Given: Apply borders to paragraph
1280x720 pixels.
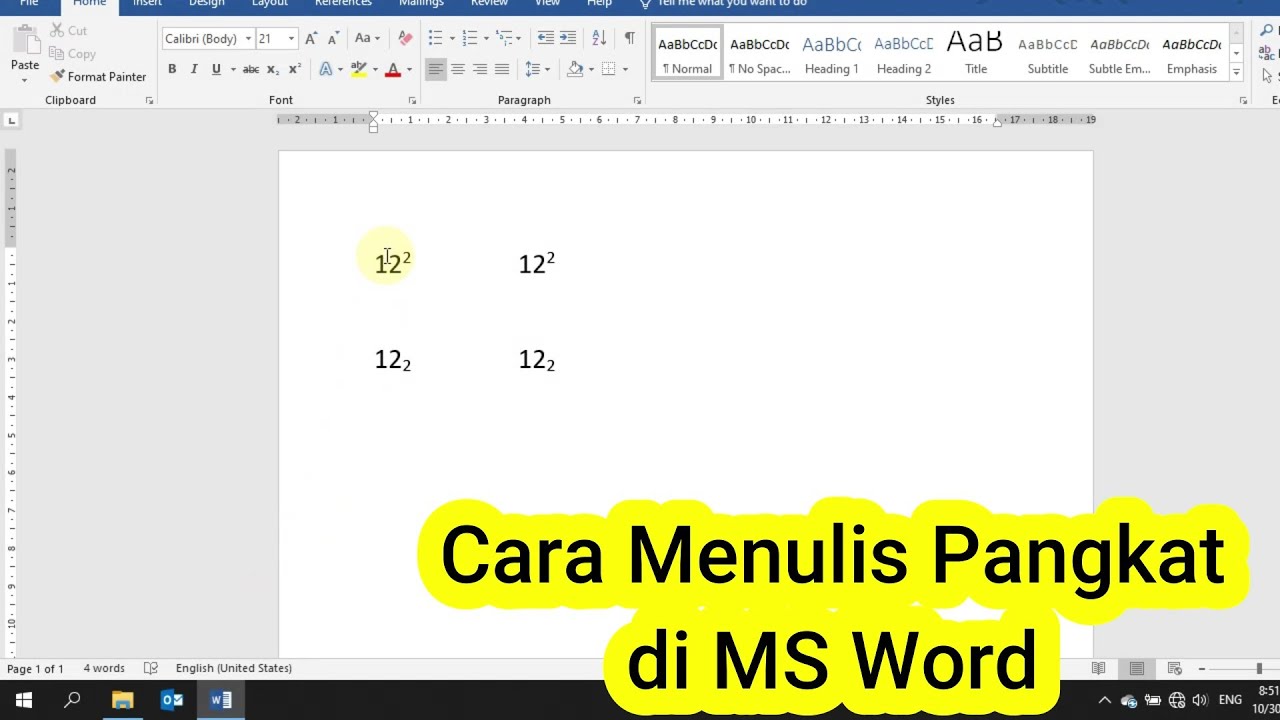Looking at the screenshot, I should (609, 69).
